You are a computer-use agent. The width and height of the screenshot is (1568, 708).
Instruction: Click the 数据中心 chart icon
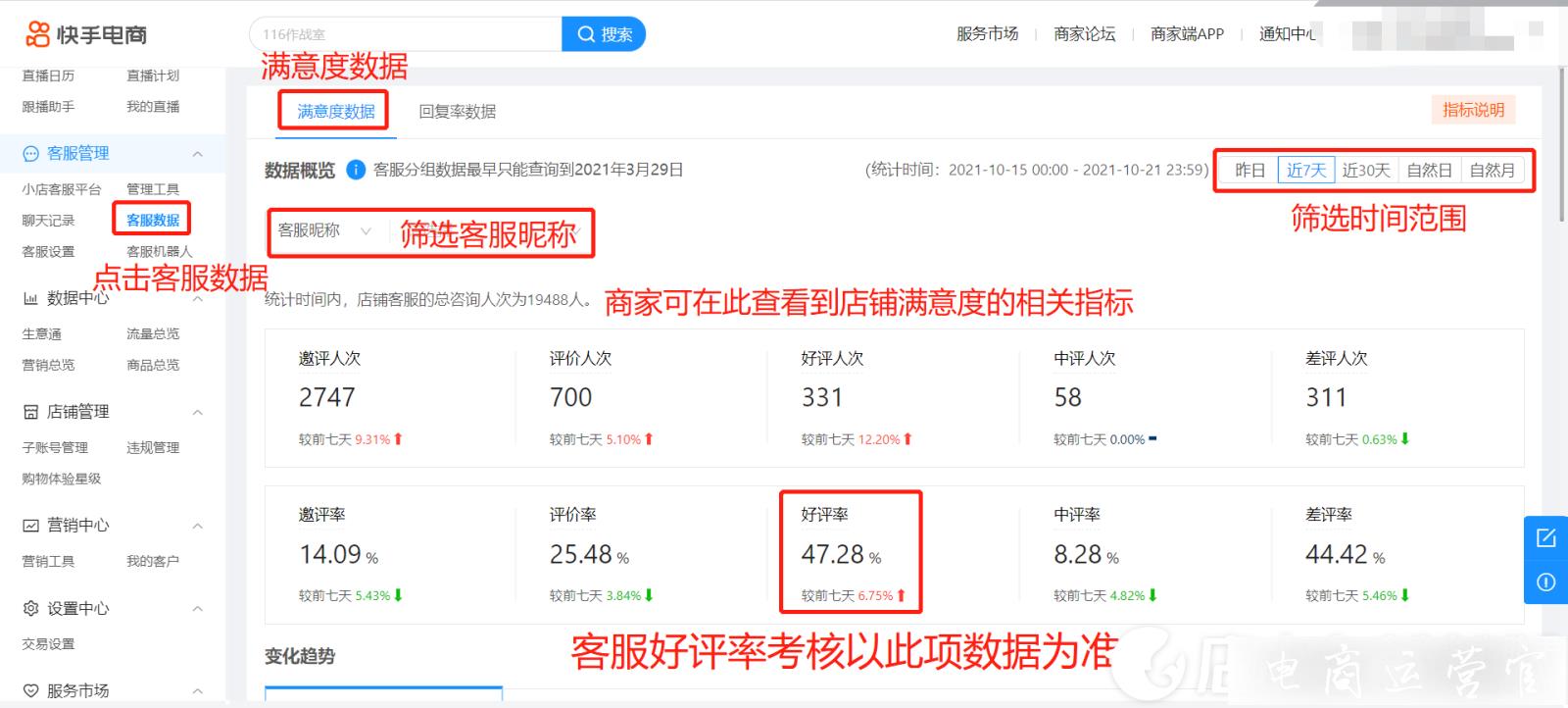click(x=30, y=298)
